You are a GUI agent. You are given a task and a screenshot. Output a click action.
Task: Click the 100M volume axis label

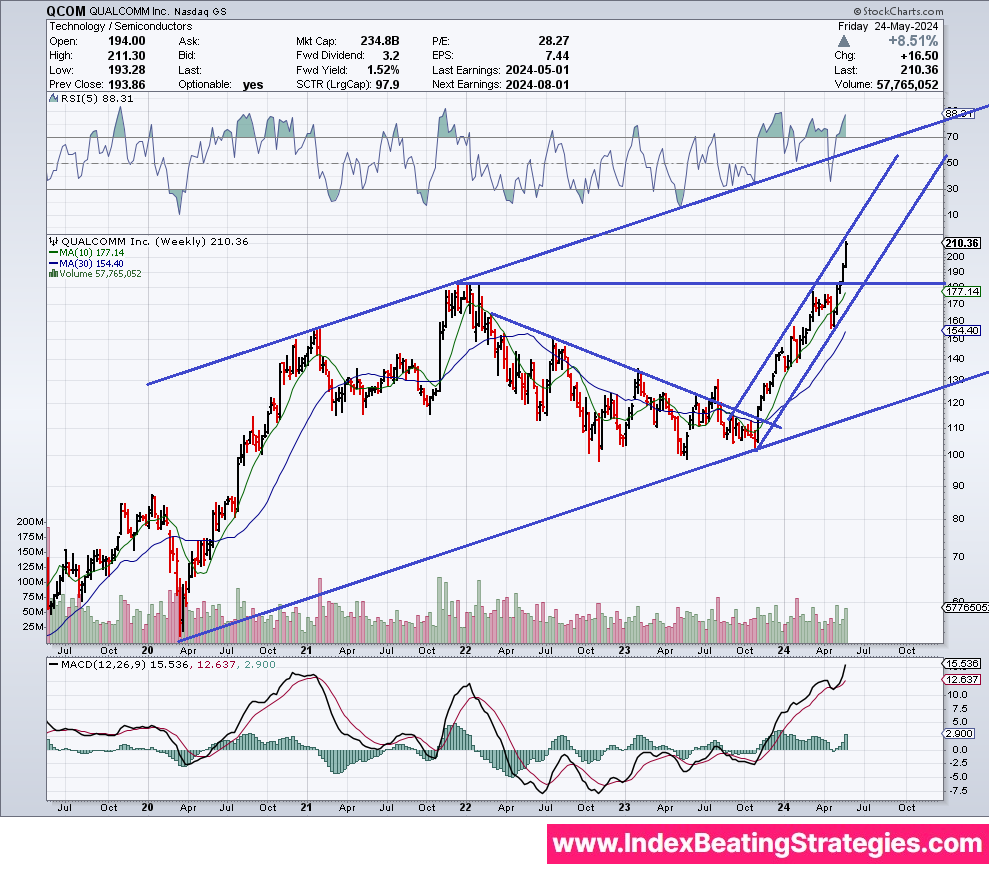click(30, 582)
